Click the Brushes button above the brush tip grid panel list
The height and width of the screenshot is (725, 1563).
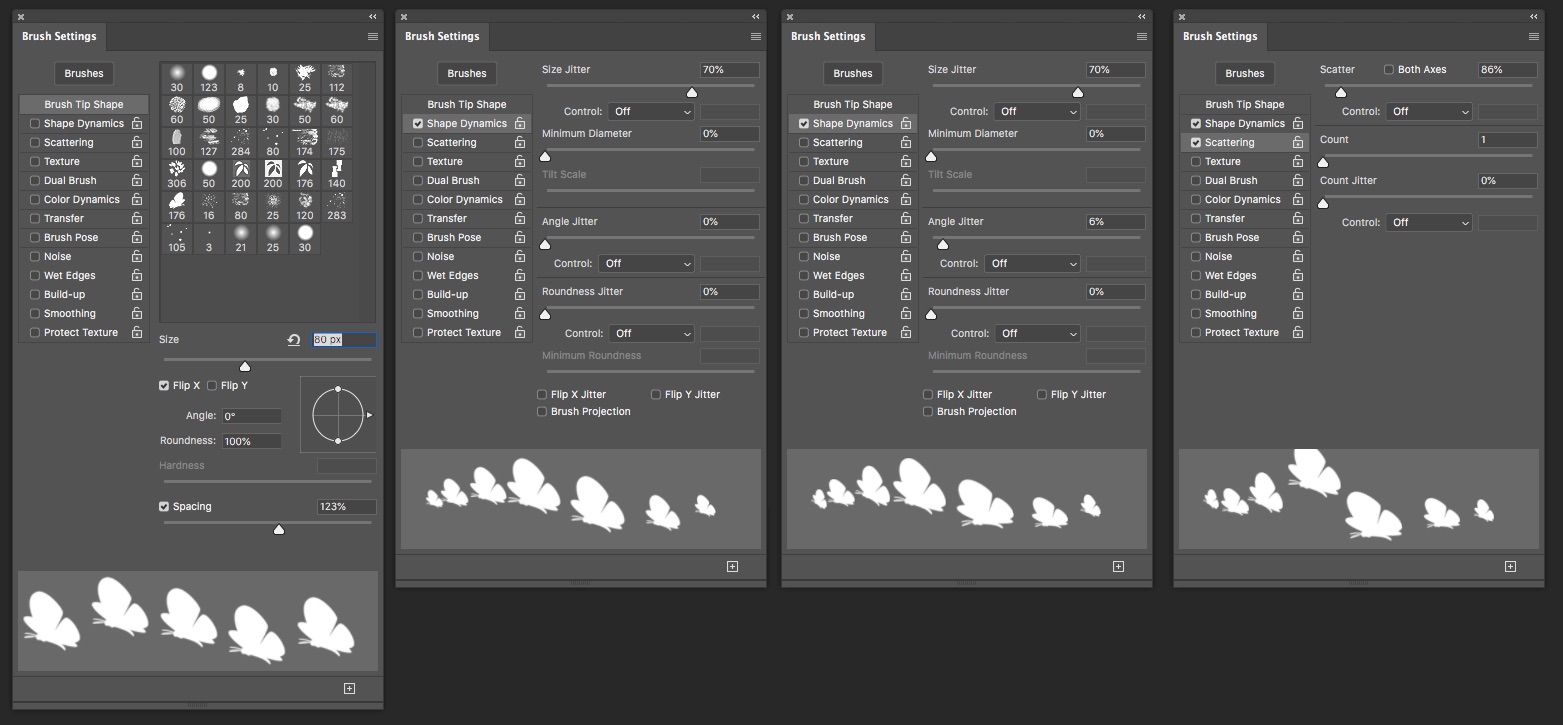pos(84,74)
